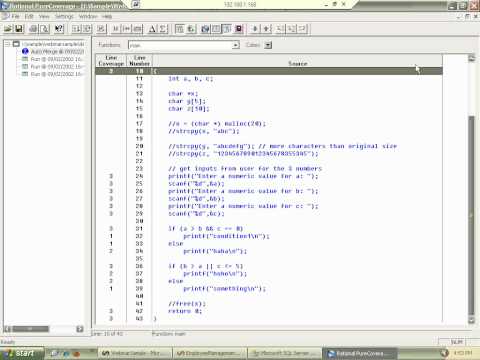Click the source pane scroll up arrow

click(471, 59)
